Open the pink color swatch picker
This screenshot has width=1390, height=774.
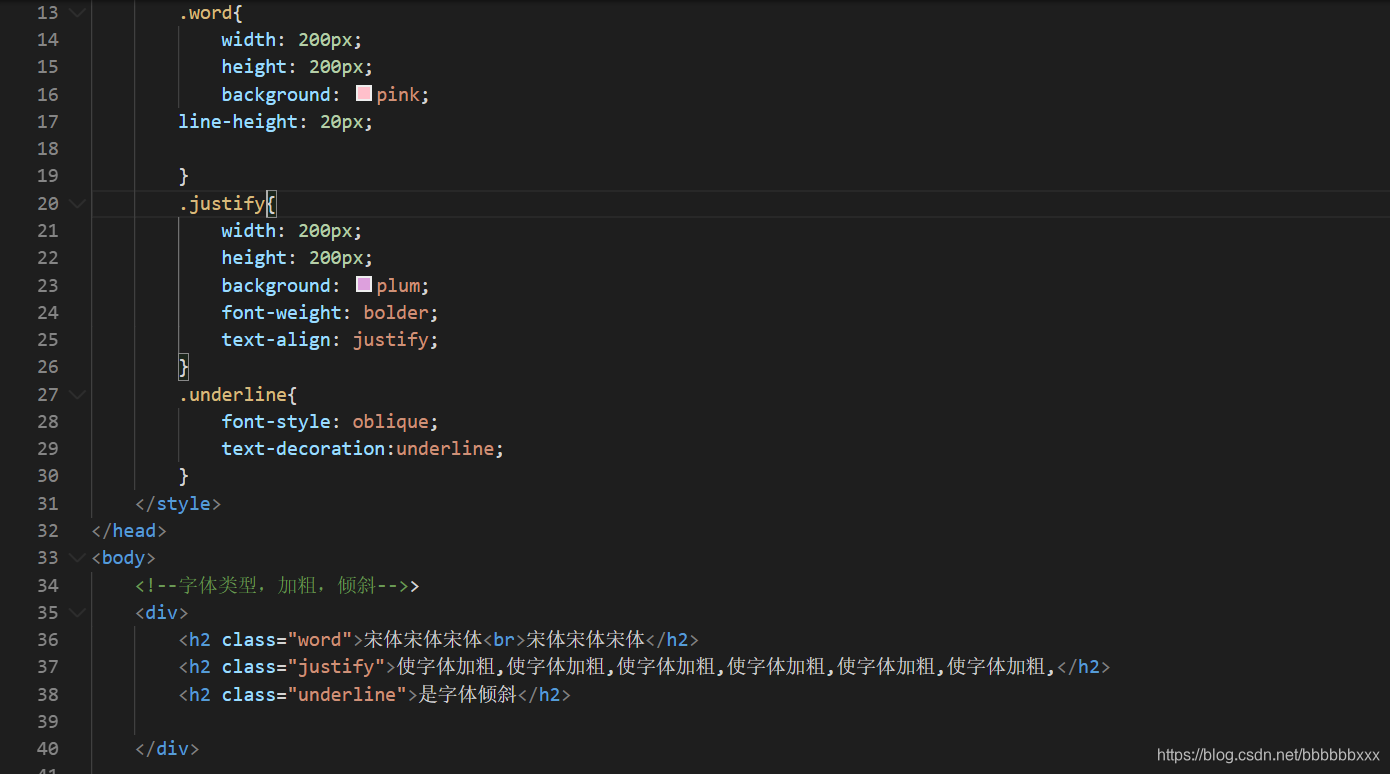(x=364, y=94)
